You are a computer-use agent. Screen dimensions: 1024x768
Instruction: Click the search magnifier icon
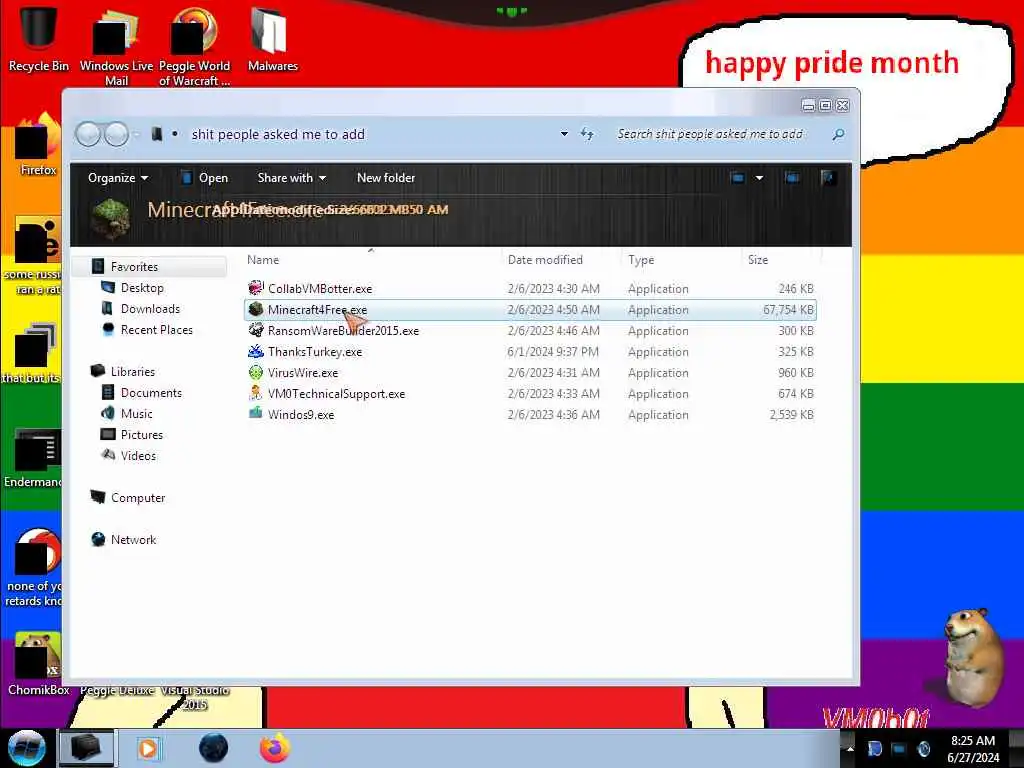pyautogui.click(x=839, y=134)
